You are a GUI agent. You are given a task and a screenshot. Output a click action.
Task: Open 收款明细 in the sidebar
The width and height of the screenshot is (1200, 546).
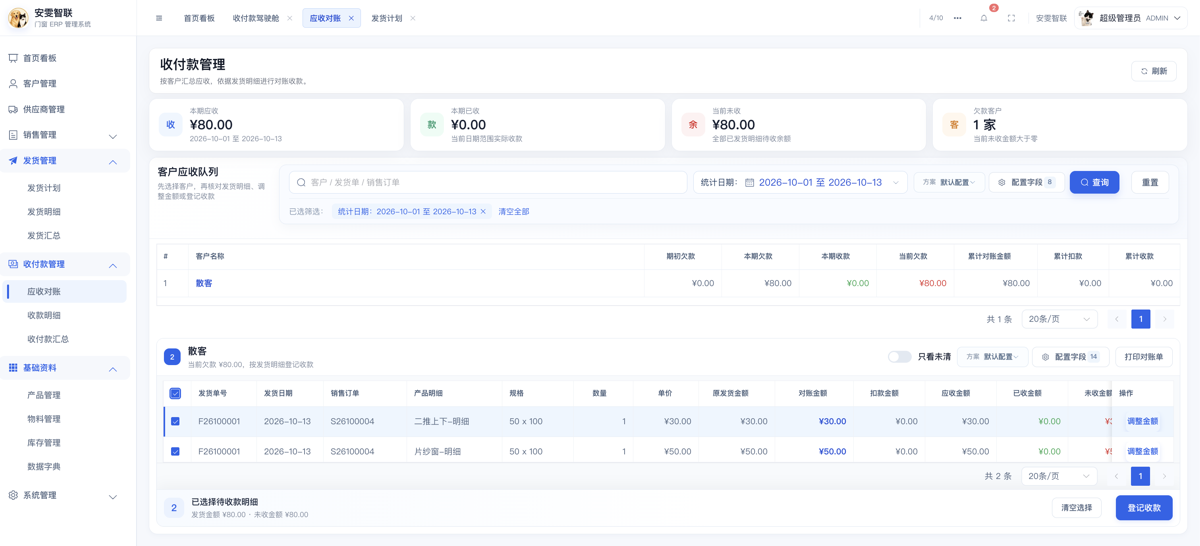tap(44, 315)
